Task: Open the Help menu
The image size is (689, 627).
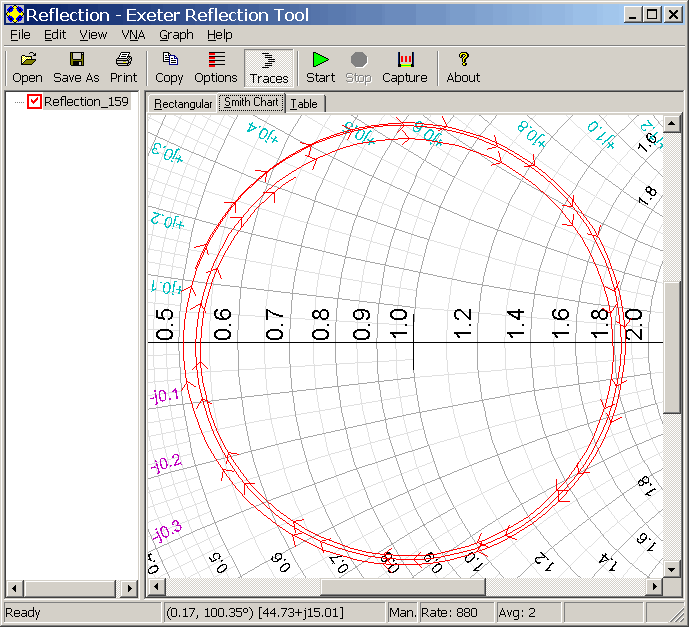Action: [x=220, y=35]
